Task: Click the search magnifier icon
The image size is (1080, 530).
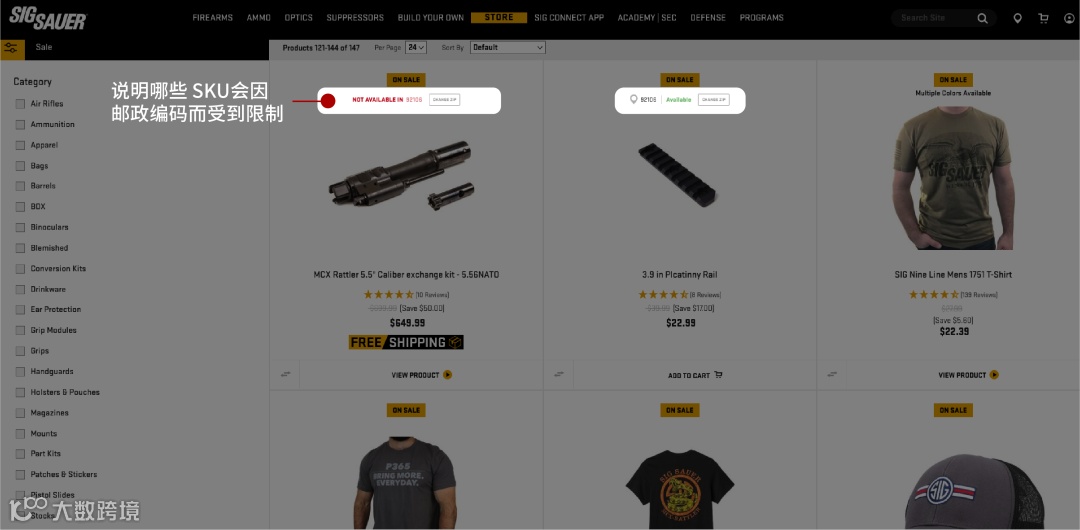Action: coord(982,19)
